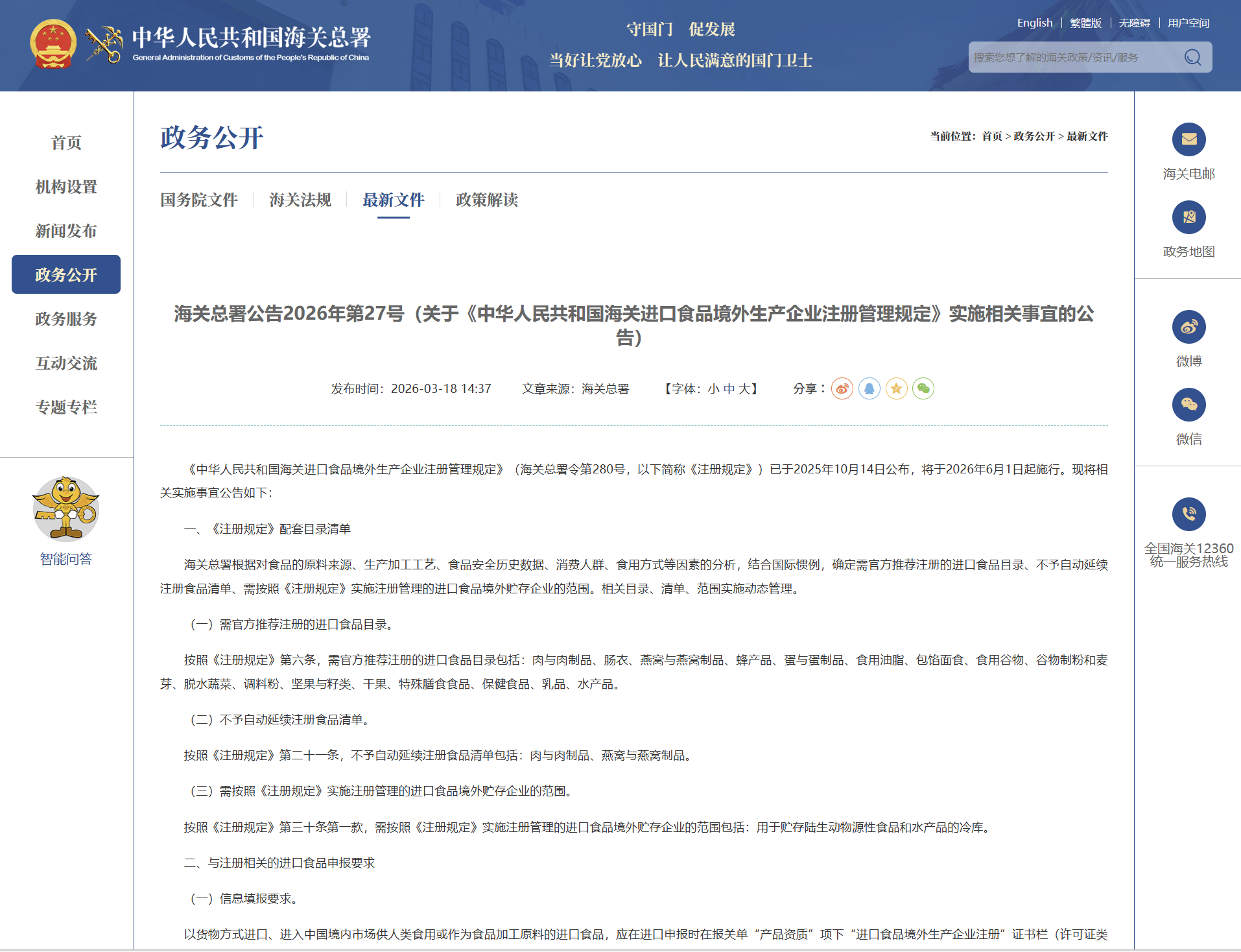Click the 中华人民共和国海关总署 site title
This screenshot has width=1241, height=952.
pyautogui.click(x=251, y=38)
